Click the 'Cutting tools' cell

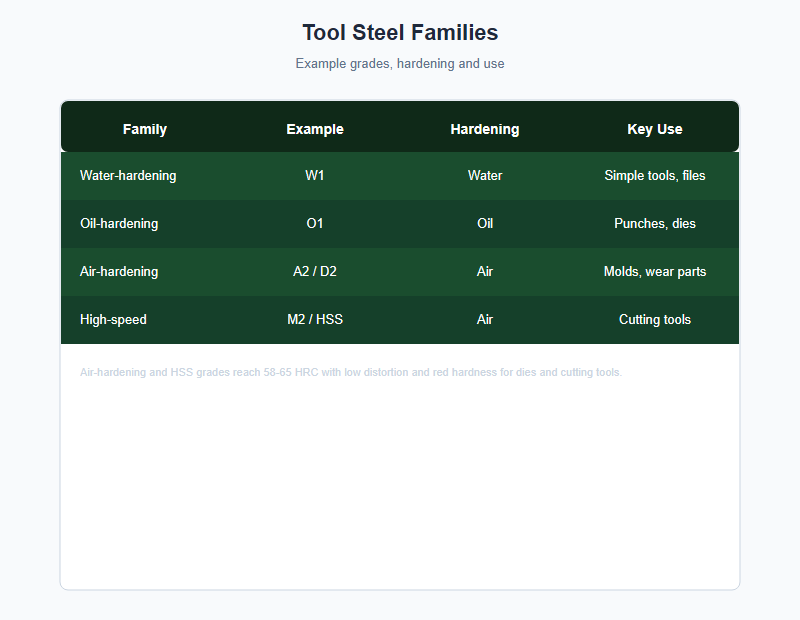point(655,319)
